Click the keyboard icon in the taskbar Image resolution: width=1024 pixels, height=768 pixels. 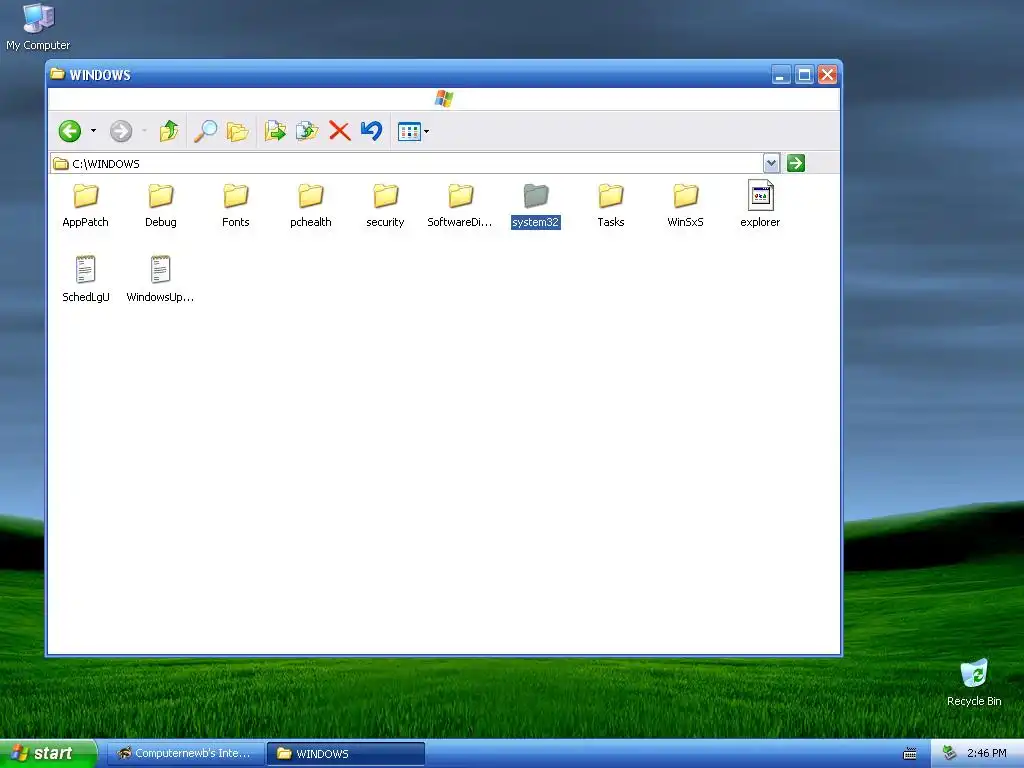pyautogui.click(x=910, y=754)
